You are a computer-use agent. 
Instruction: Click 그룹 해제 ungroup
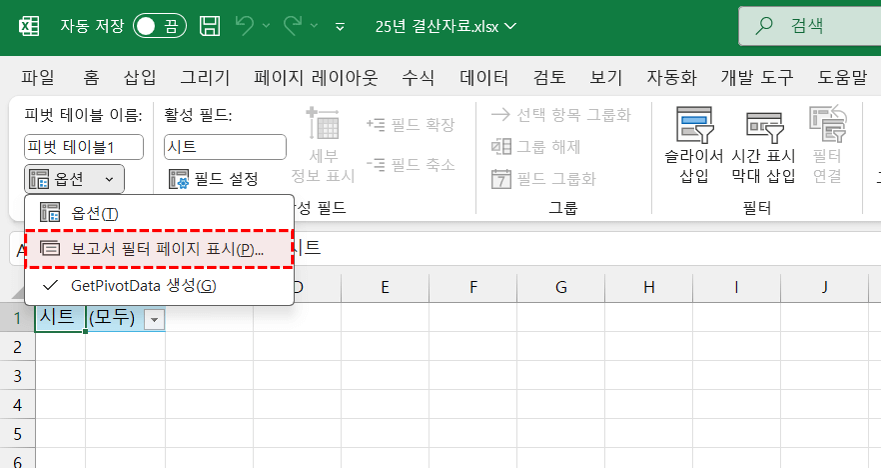(x=535, y=147)
